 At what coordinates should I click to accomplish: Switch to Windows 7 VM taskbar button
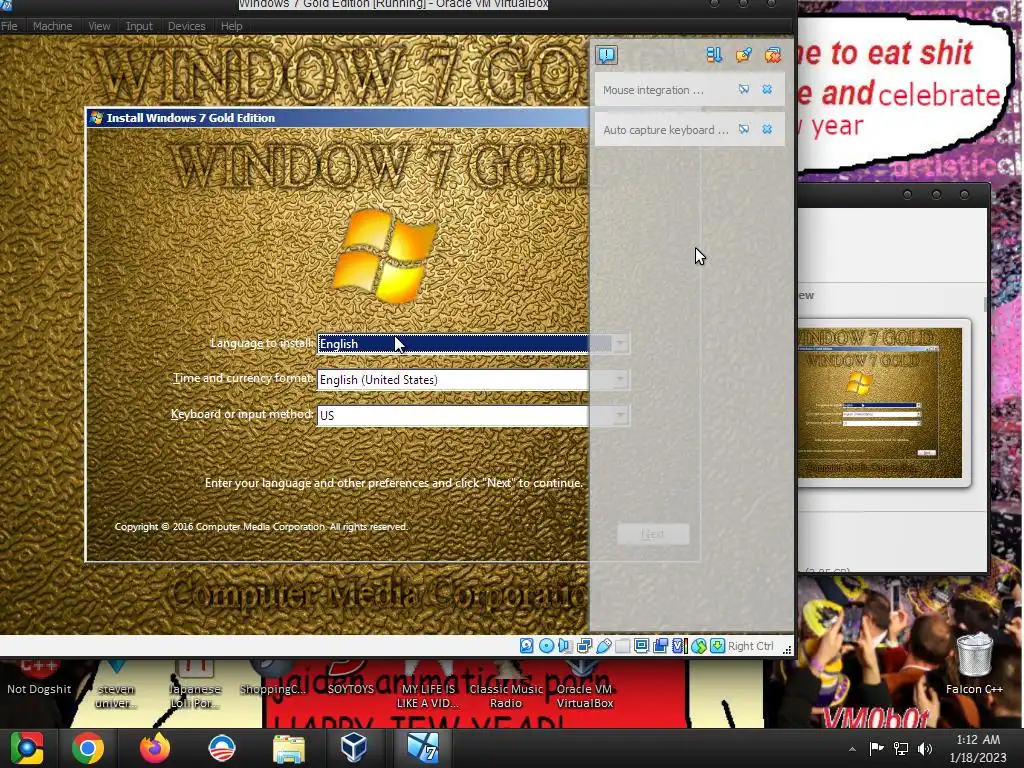click(x=423, y=748)
